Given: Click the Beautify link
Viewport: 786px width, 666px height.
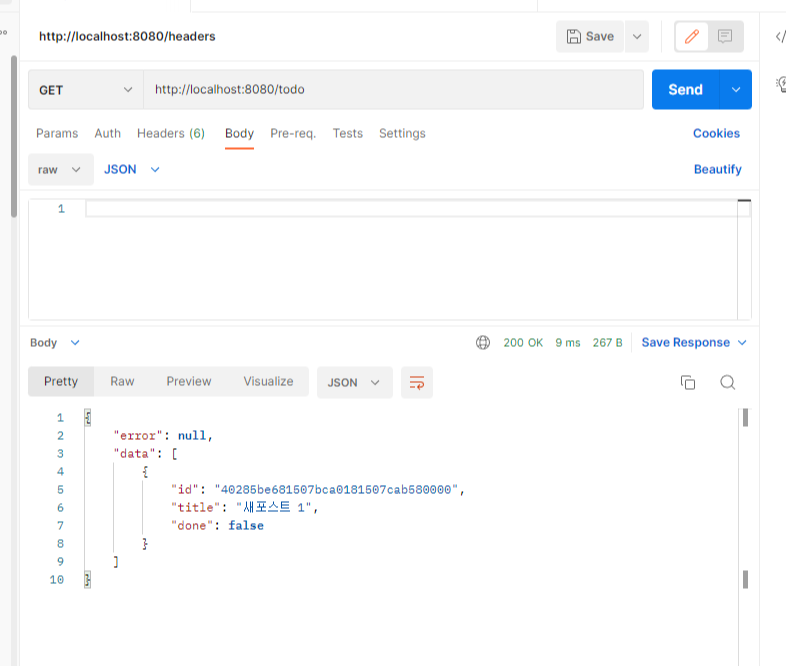Looking at the screenshot, I should click(x=717, y=169).
